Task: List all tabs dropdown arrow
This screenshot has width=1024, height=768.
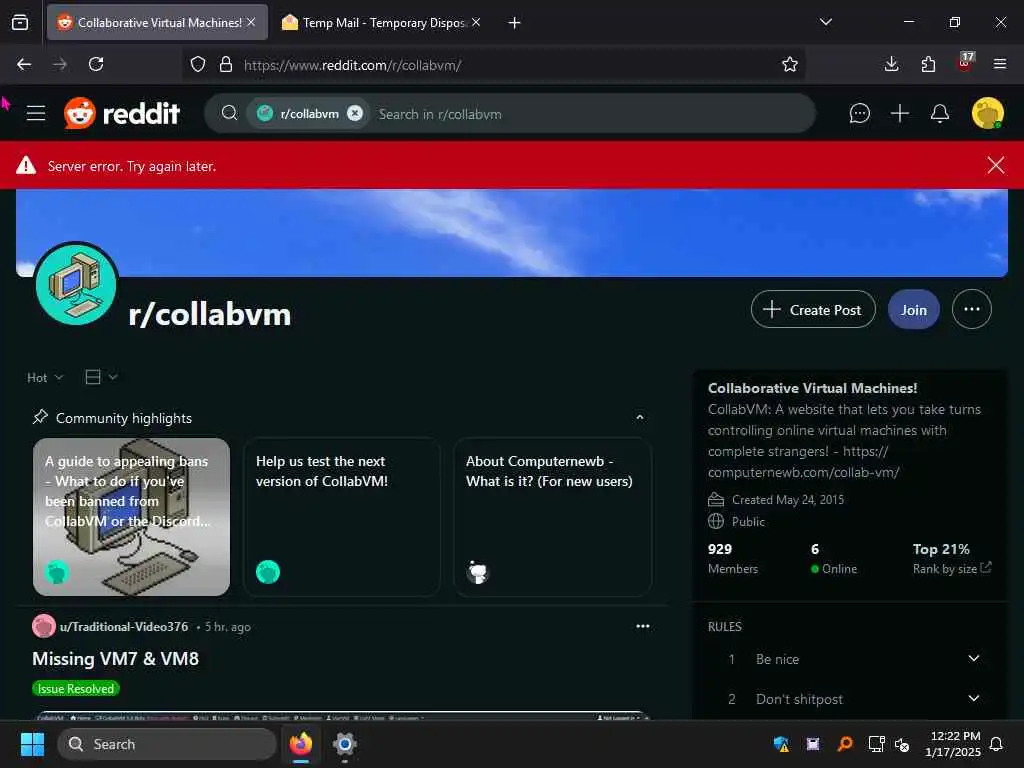Action: [x=825, y=22]
